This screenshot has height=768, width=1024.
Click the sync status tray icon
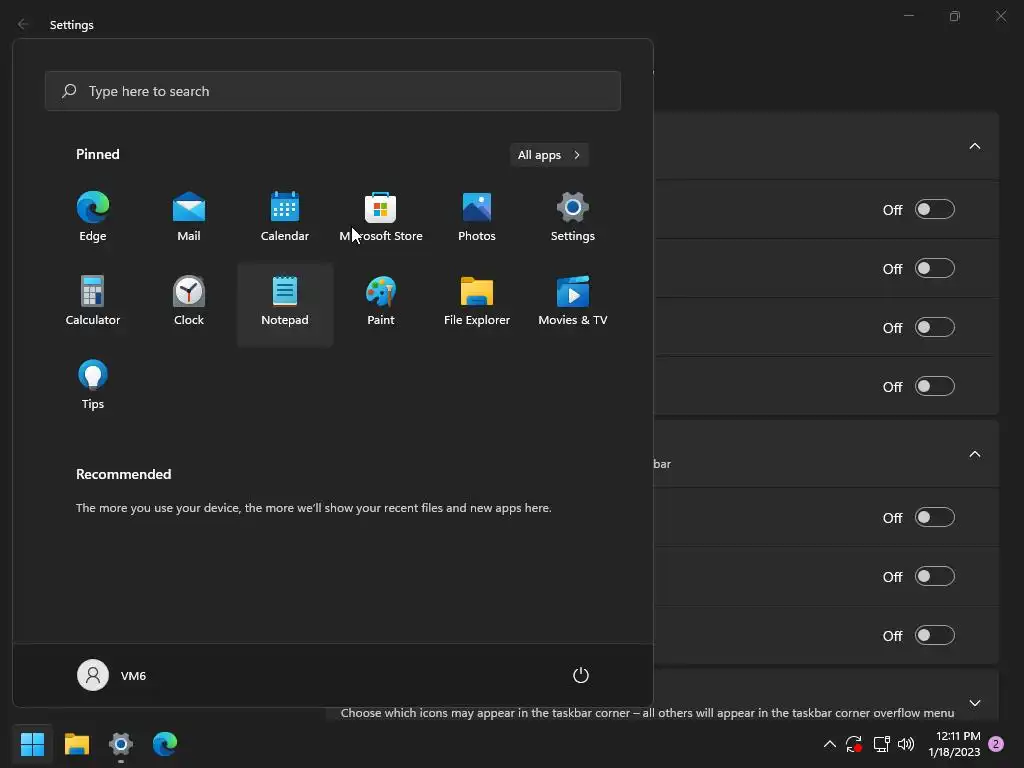pos(854,744)
